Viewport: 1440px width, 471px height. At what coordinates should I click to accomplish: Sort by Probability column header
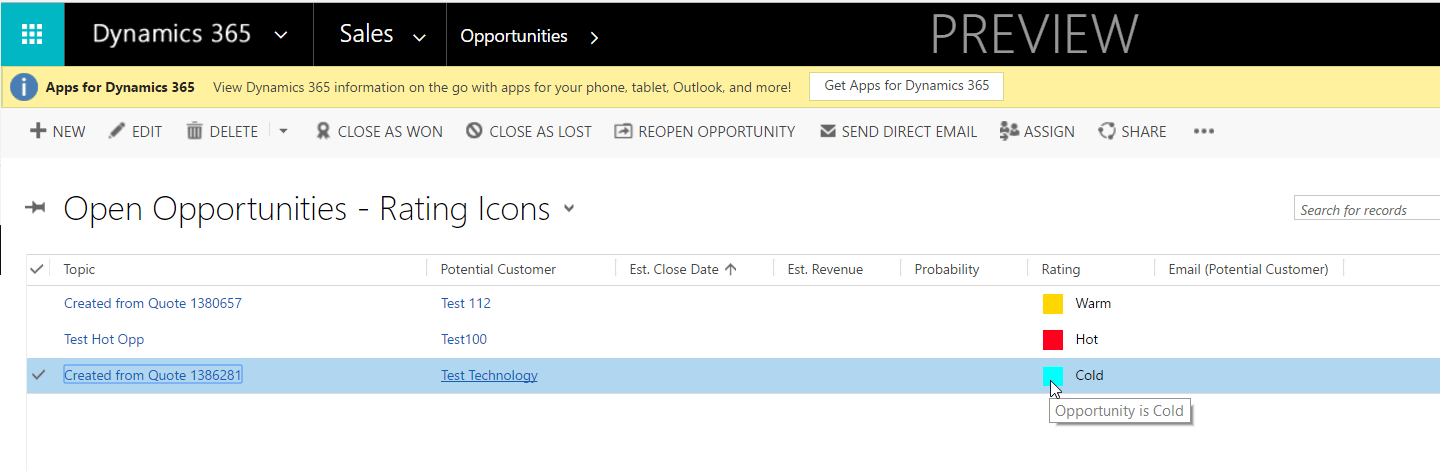point(947,269)
